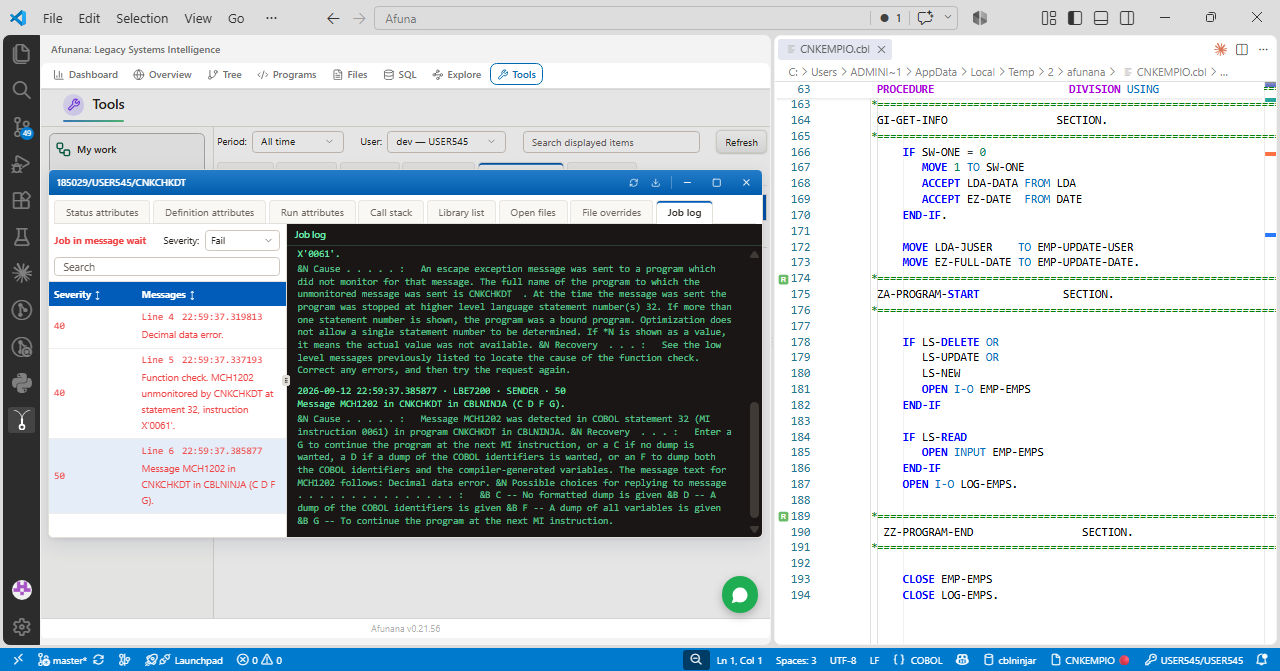Go forward using the navigation arrow
Image resolution: width=1280 pixels, height=671 pixels.
pos(360,18)
